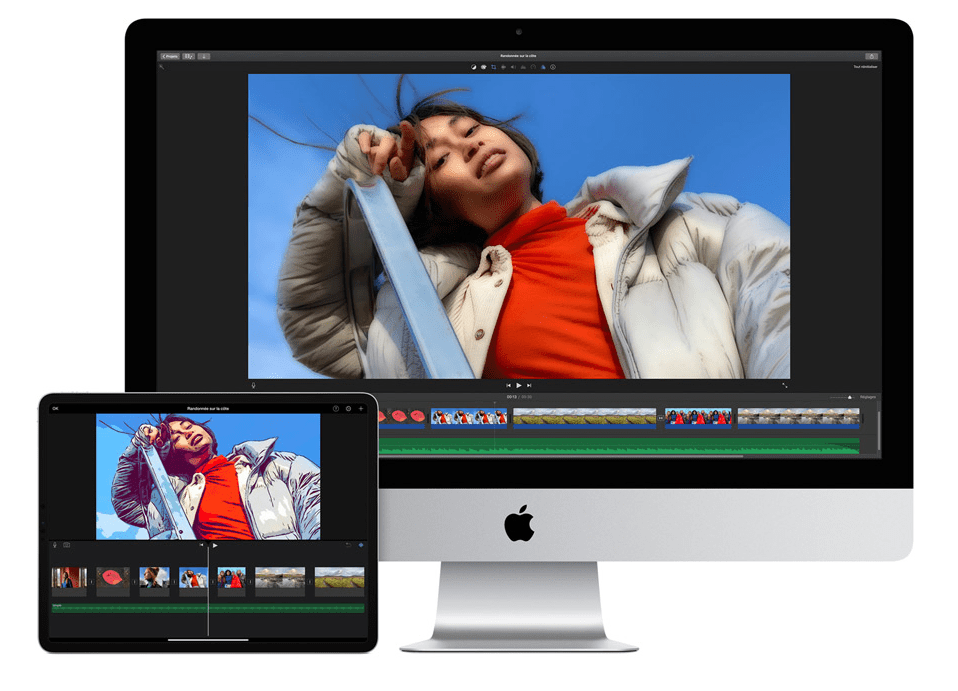
Task: Tap the camera icon on the iPad toolbar
Action: [65, 546]
